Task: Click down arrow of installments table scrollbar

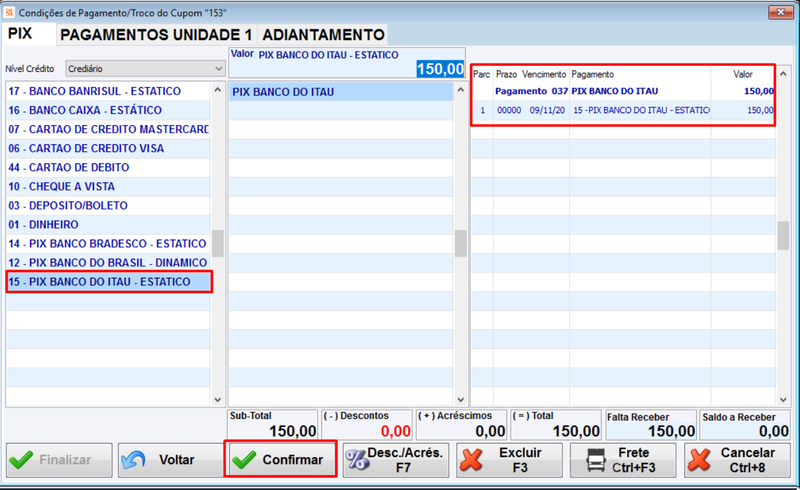Action: [783, 400]
